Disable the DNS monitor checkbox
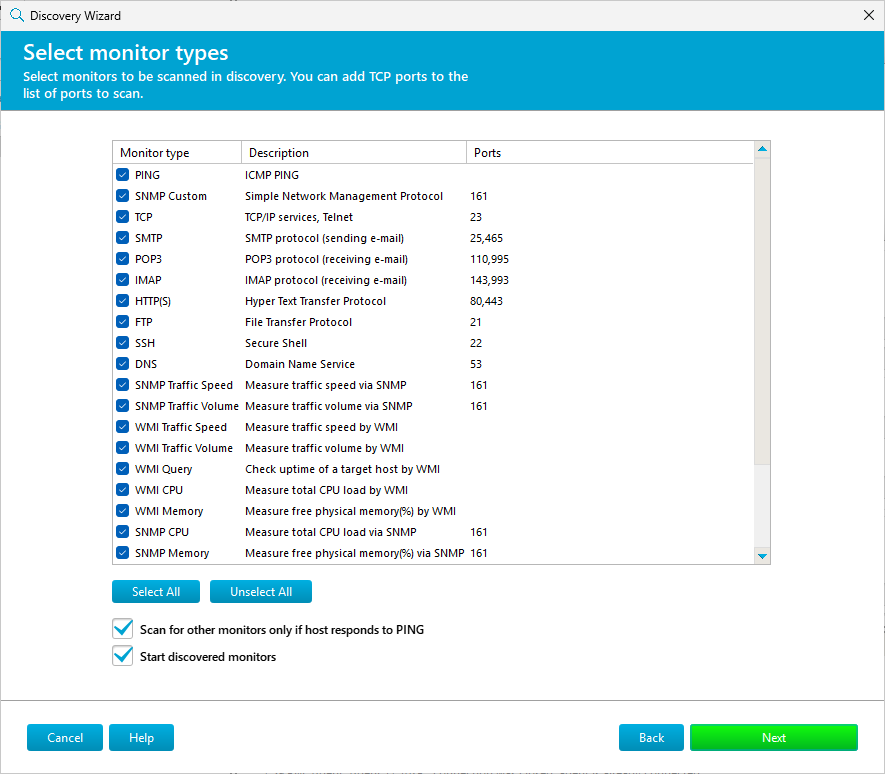Screen dimensions: 885x774 [122, 364]
